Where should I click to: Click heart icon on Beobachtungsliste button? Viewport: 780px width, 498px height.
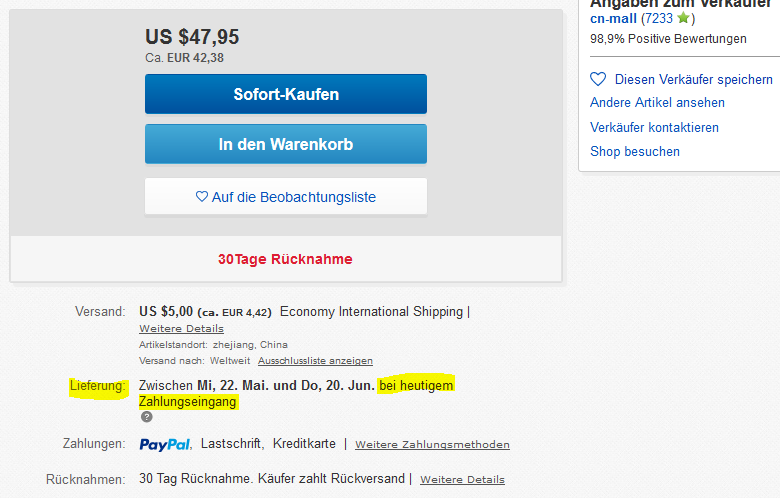tap(201, 197)
